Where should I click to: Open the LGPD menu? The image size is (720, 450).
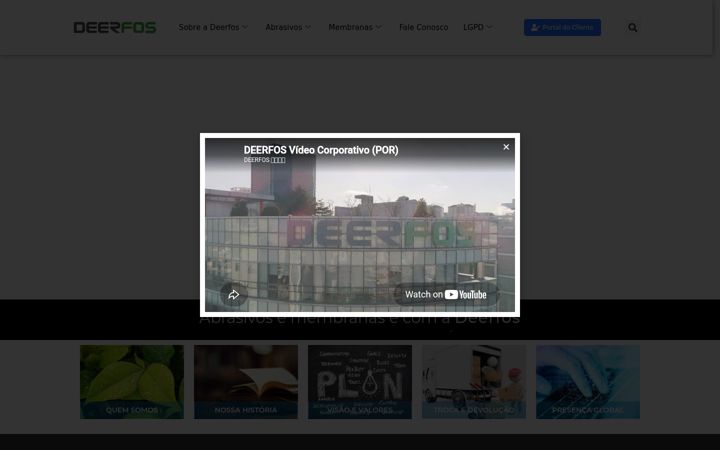point(473,28)
